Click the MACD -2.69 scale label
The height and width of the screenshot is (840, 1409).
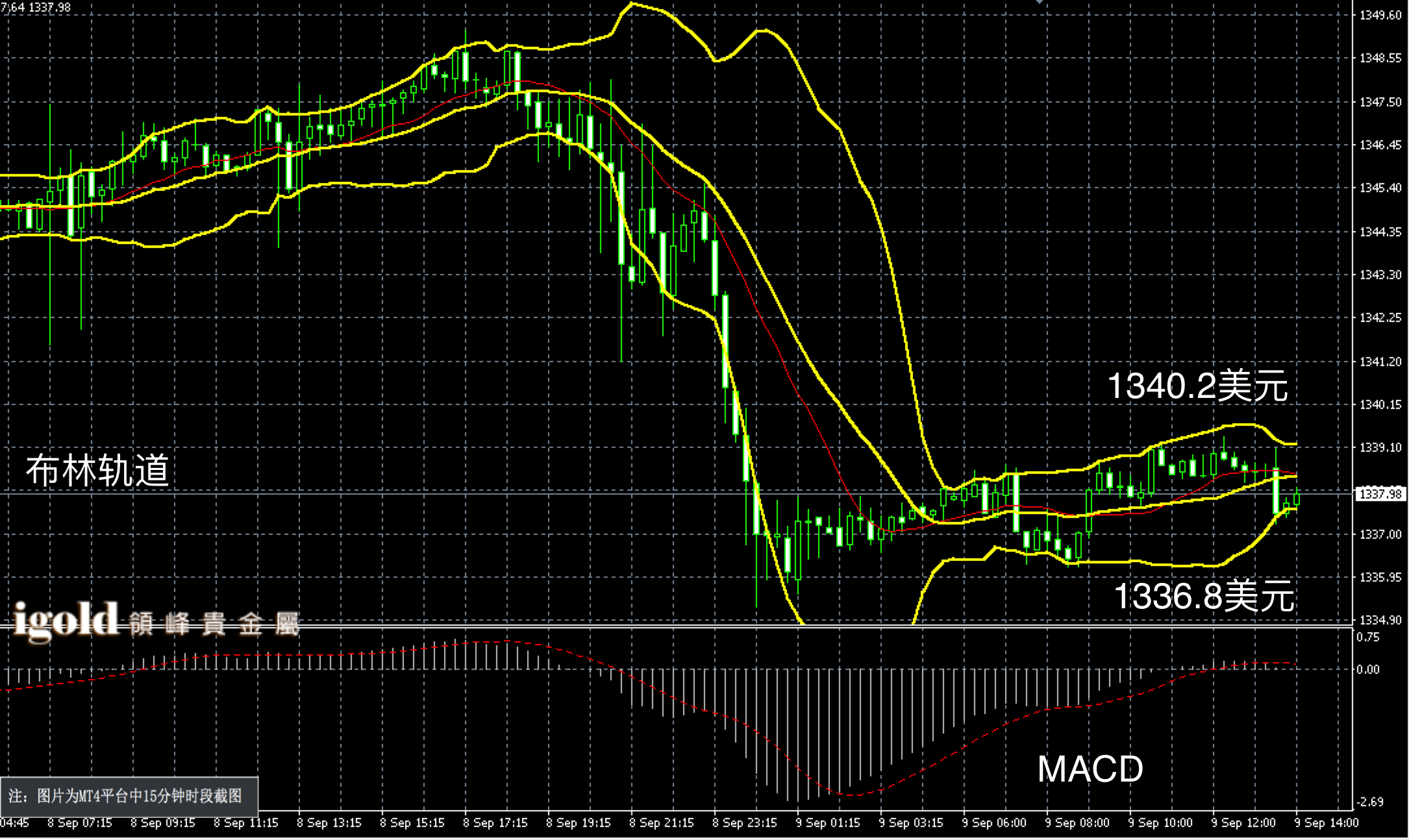point(1370,802)
